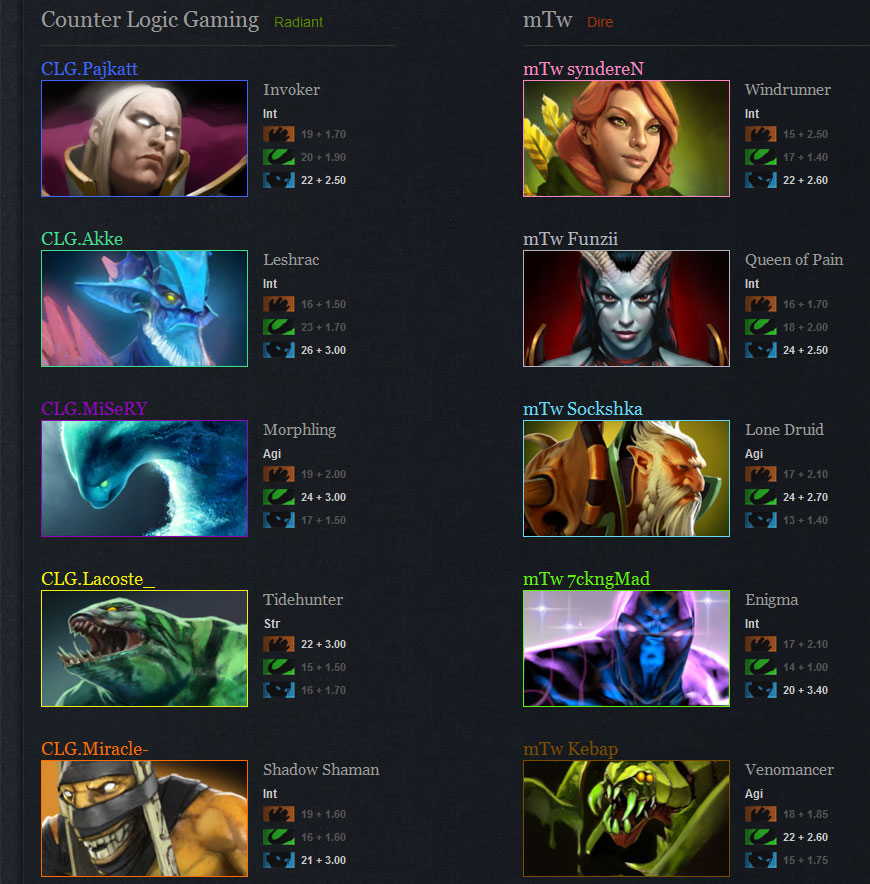Click Morphling's intelligence attribute icon
The width and height of the screenshot is (870, 884).
click(279, 520)
